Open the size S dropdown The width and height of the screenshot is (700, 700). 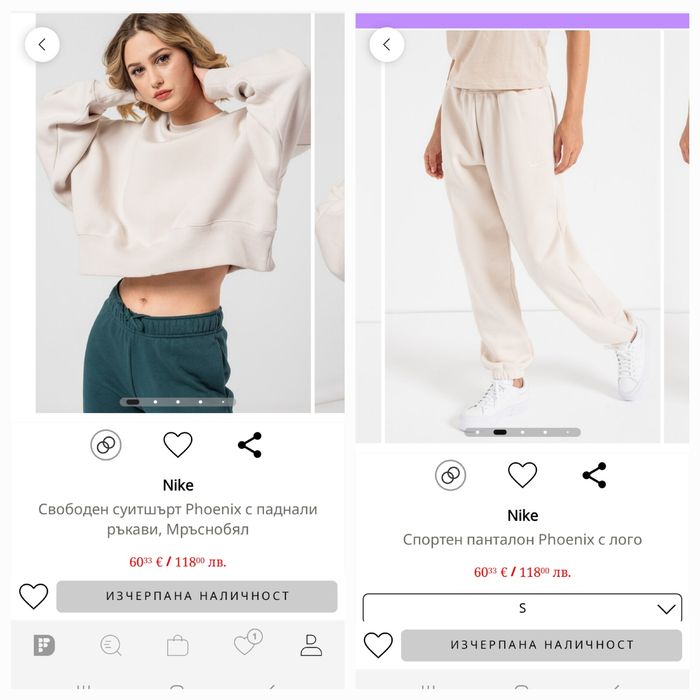point(522,608)
